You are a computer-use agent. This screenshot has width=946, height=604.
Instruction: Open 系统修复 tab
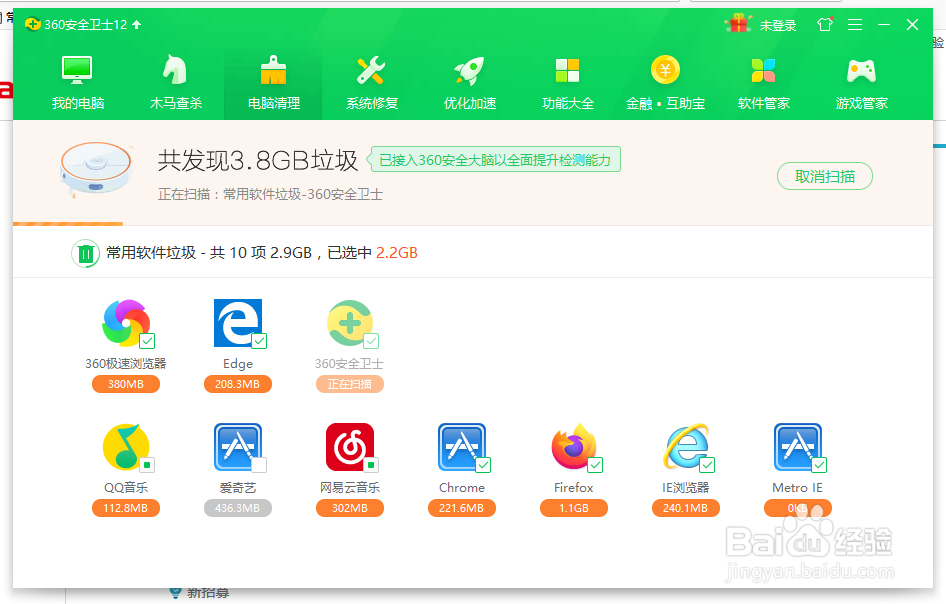[372, 82]
